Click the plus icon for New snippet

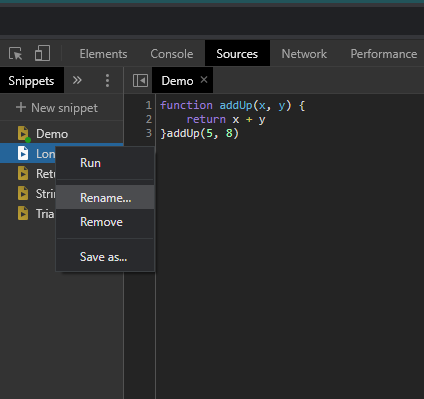[21, 107]
